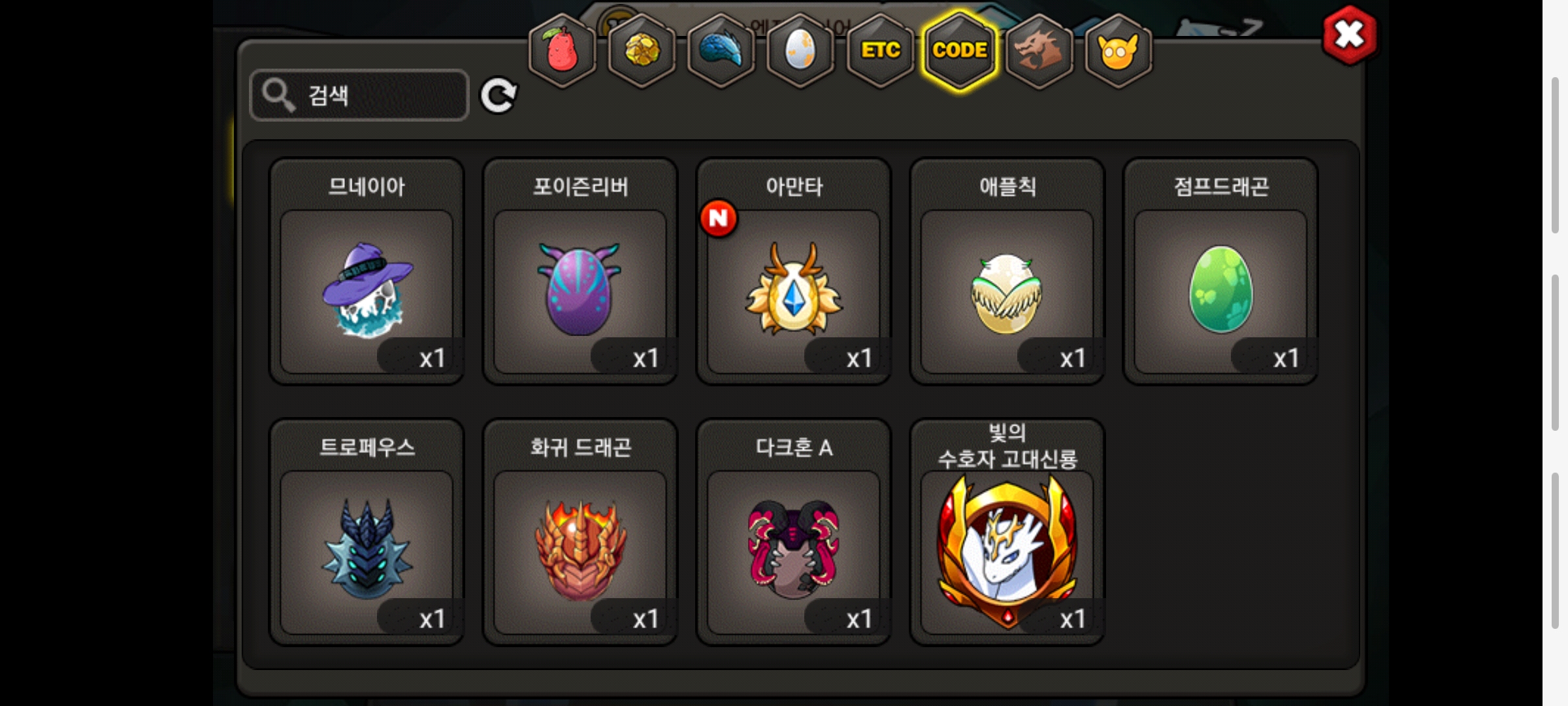Close the inventory window with red X

point(1349,35)
